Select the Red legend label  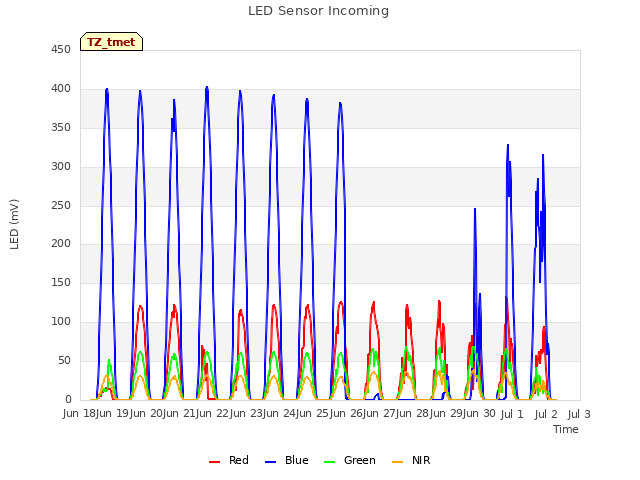click(239, 460)
